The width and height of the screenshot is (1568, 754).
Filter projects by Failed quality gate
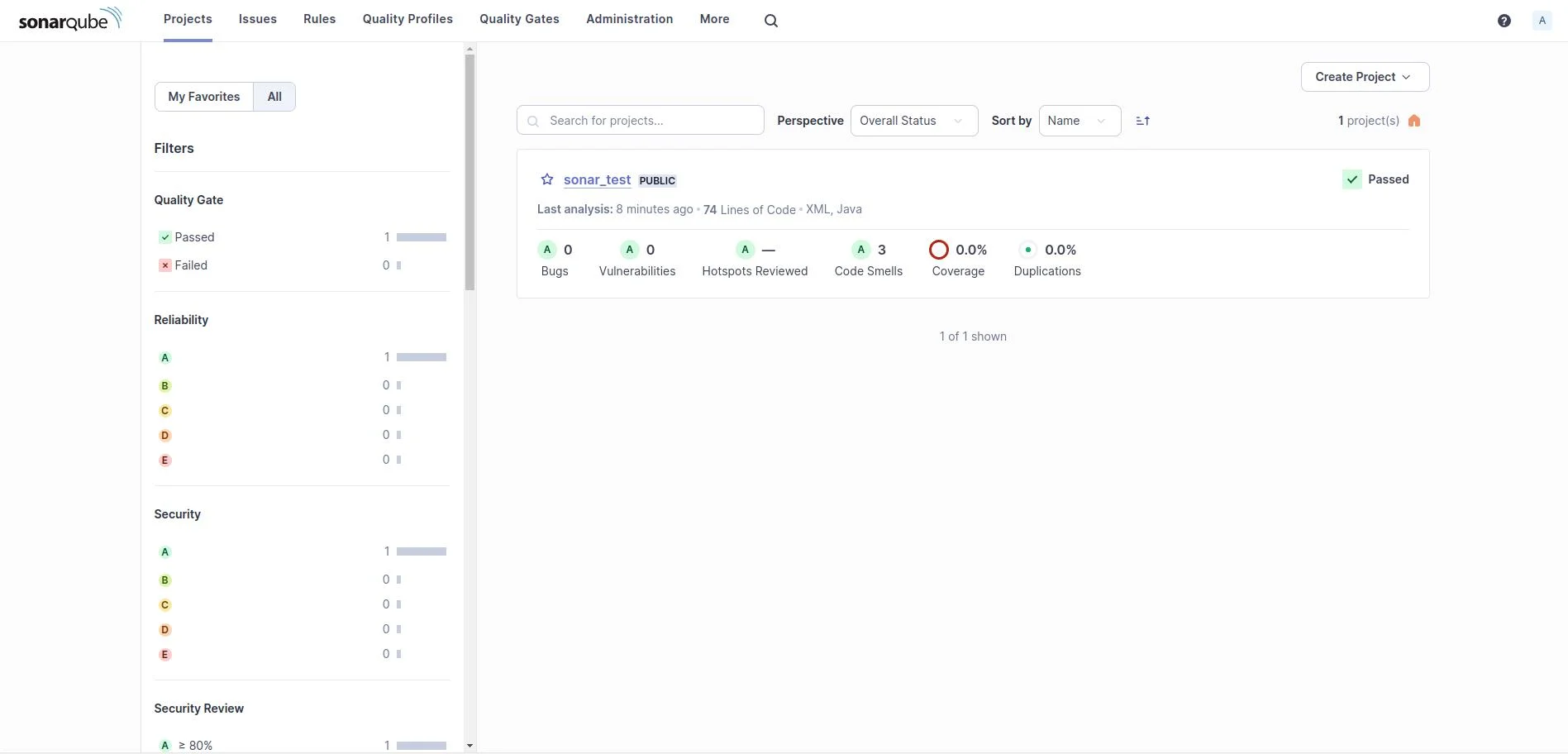coord(190,265)
